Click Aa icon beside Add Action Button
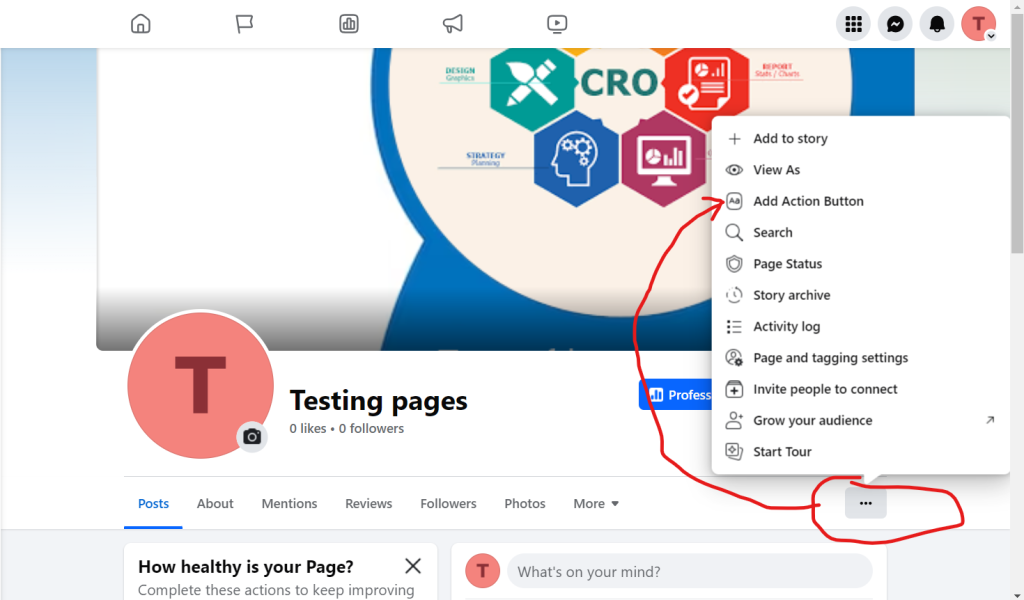 pyautogui.click(x=734, y=201)
